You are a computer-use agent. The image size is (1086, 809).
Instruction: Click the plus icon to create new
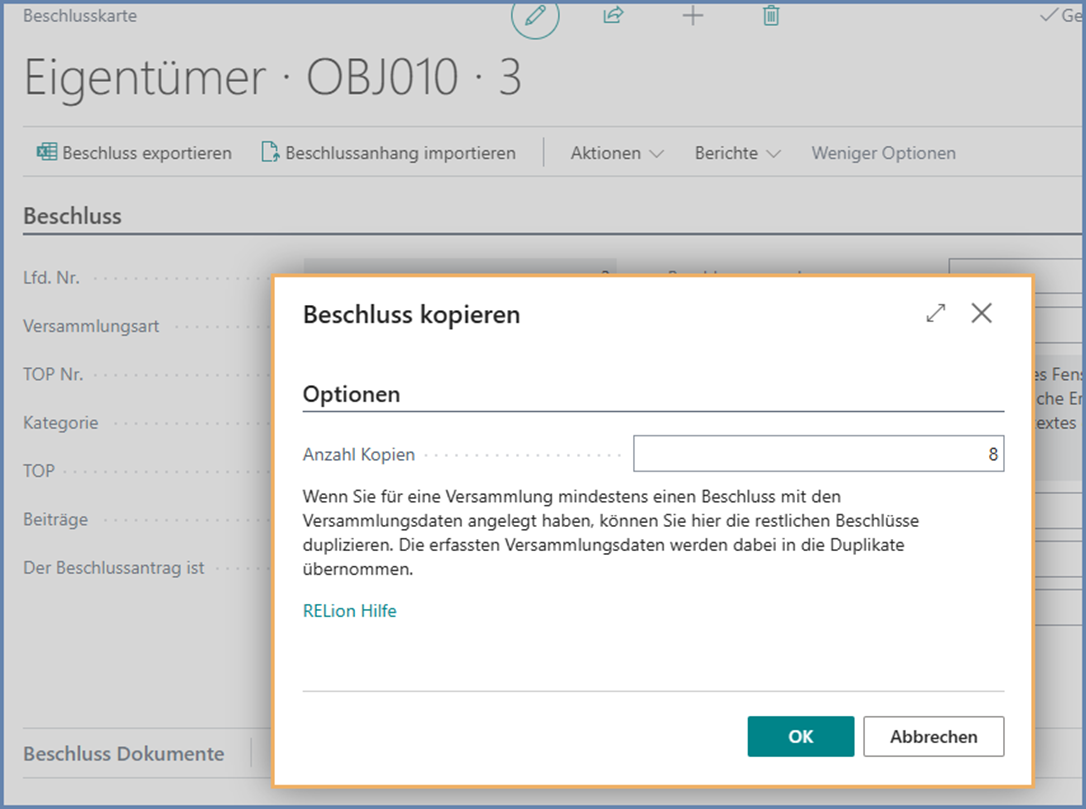(692, 16)
